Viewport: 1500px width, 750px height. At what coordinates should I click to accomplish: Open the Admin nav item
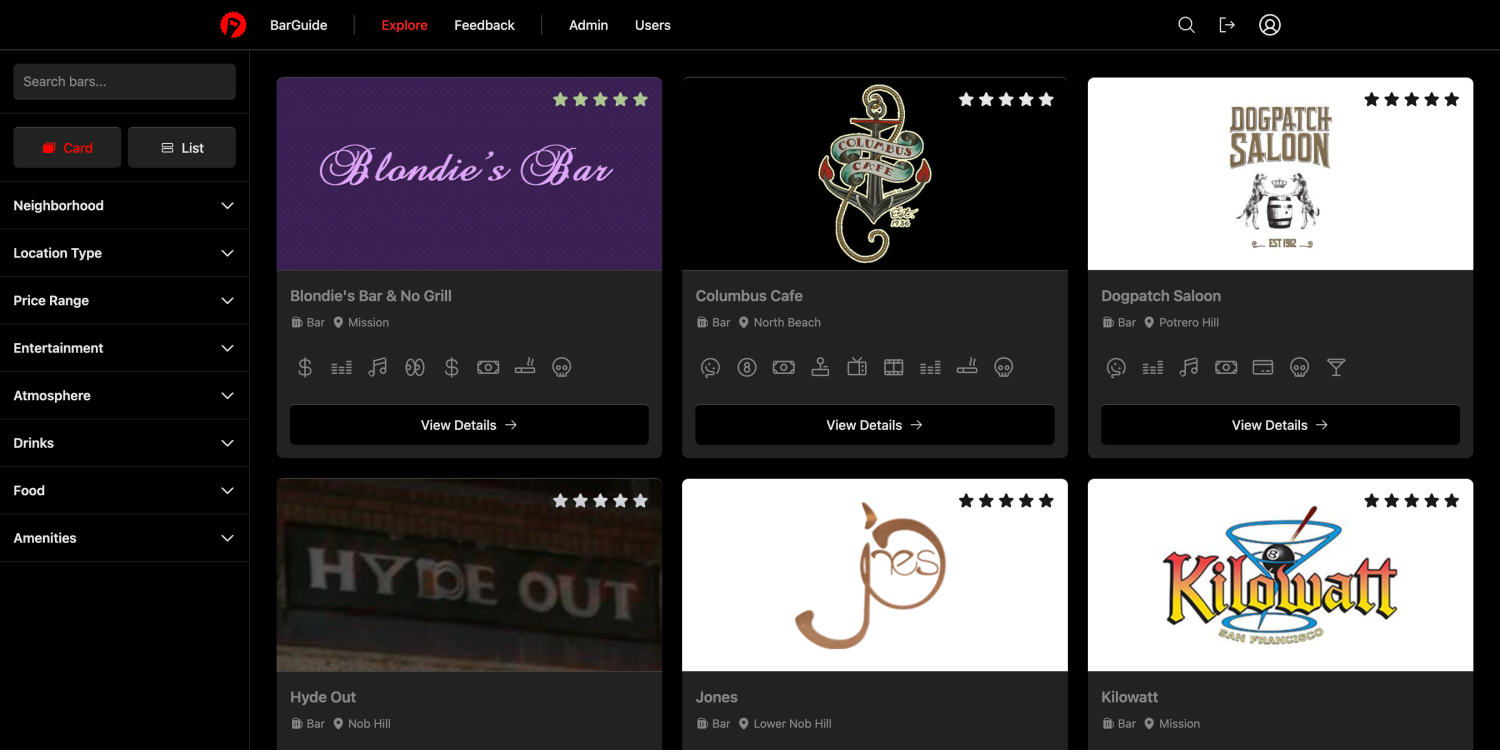point(588,25)
